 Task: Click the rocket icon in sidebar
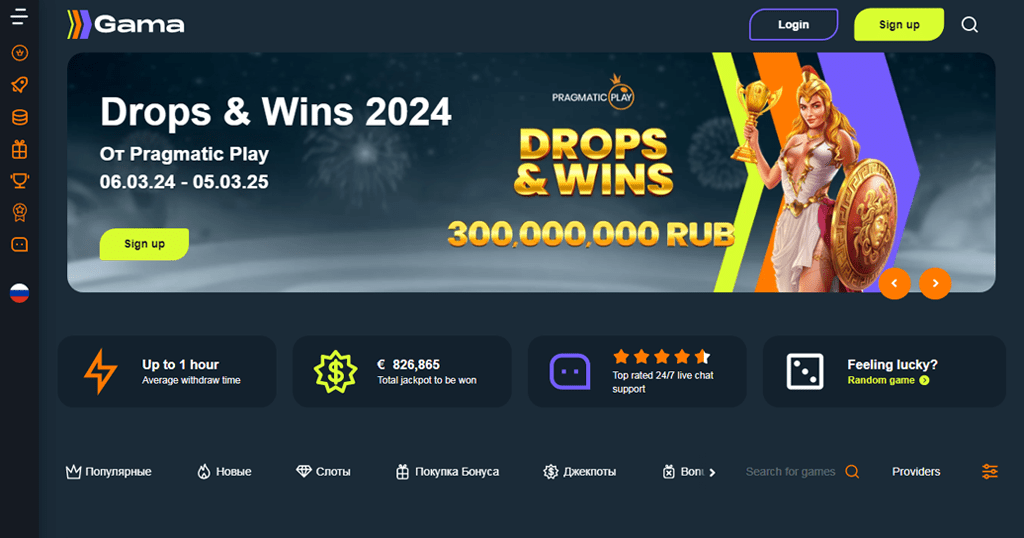point(20,85)
